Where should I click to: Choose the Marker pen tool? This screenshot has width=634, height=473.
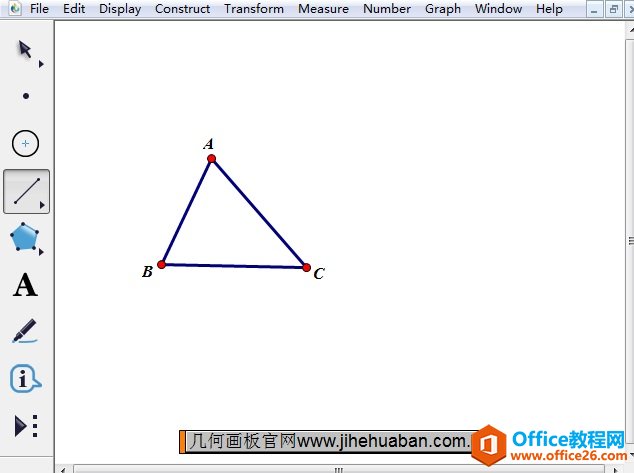coord(25,331)
